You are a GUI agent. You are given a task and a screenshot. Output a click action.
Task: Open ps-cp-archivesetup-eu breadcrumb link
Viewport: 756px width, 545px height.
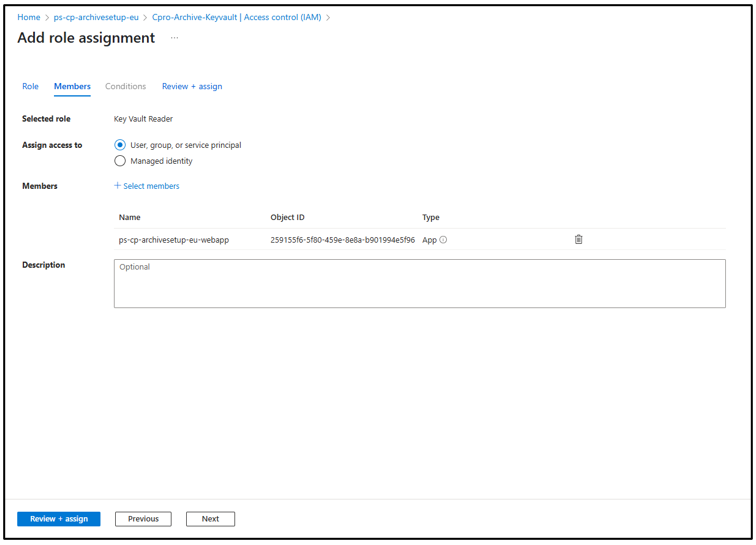(x=96, y=17)
